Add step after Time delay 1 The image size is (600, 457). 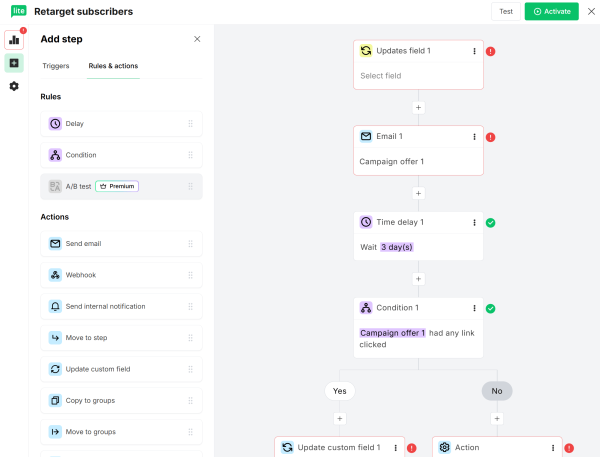tap(418, 279)
